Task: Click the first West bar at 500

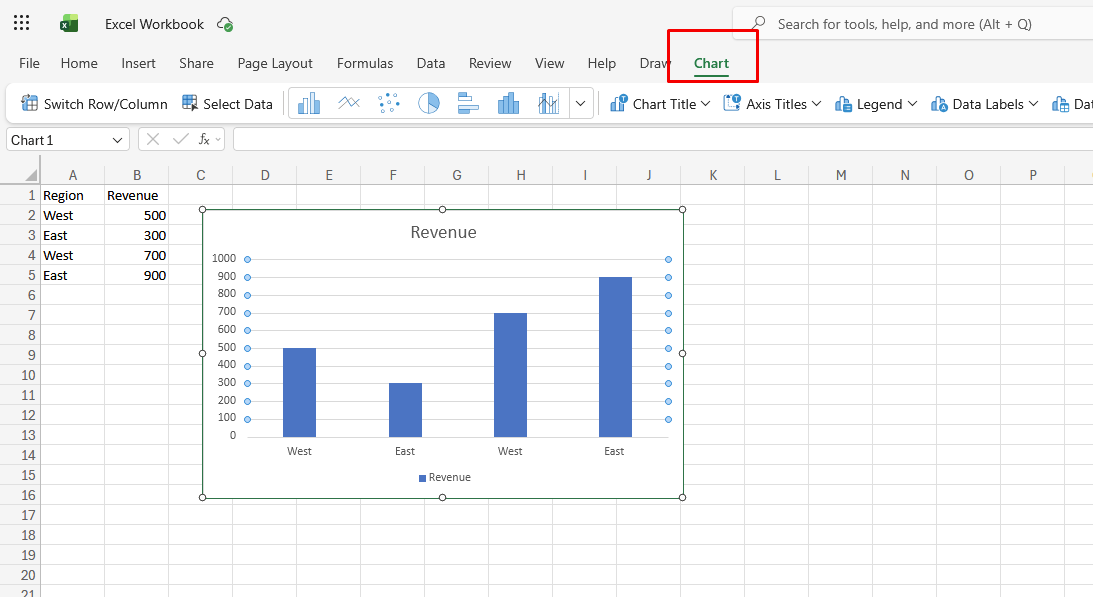Action: [x=299, y=393]
